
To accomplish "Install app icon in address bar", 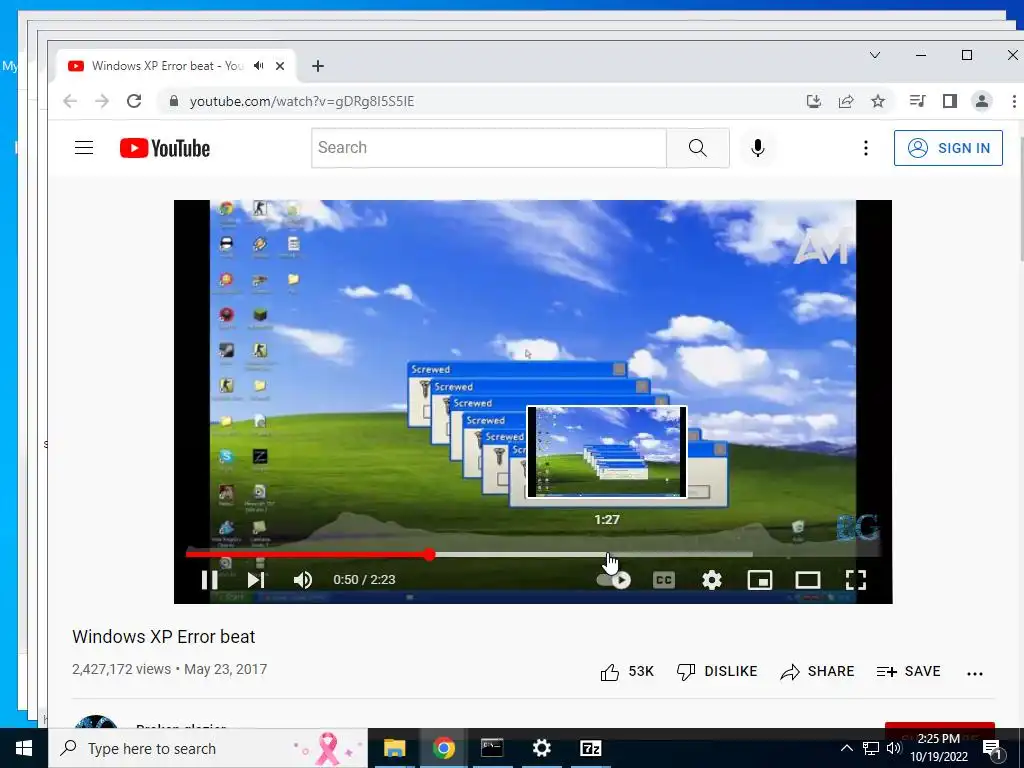I will click(x=814, y=101).
